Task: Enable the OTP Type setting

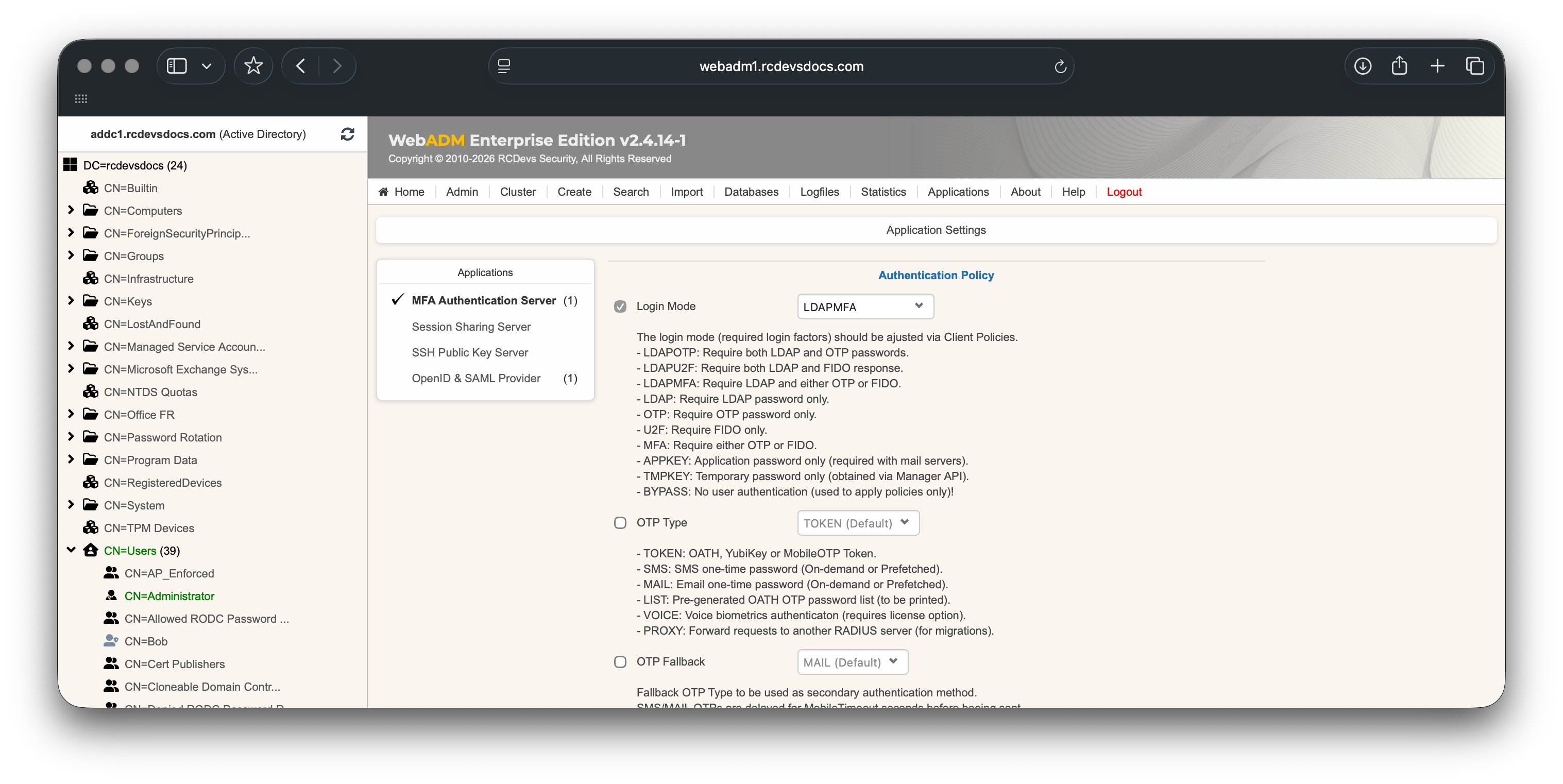Action: [620, 522]
